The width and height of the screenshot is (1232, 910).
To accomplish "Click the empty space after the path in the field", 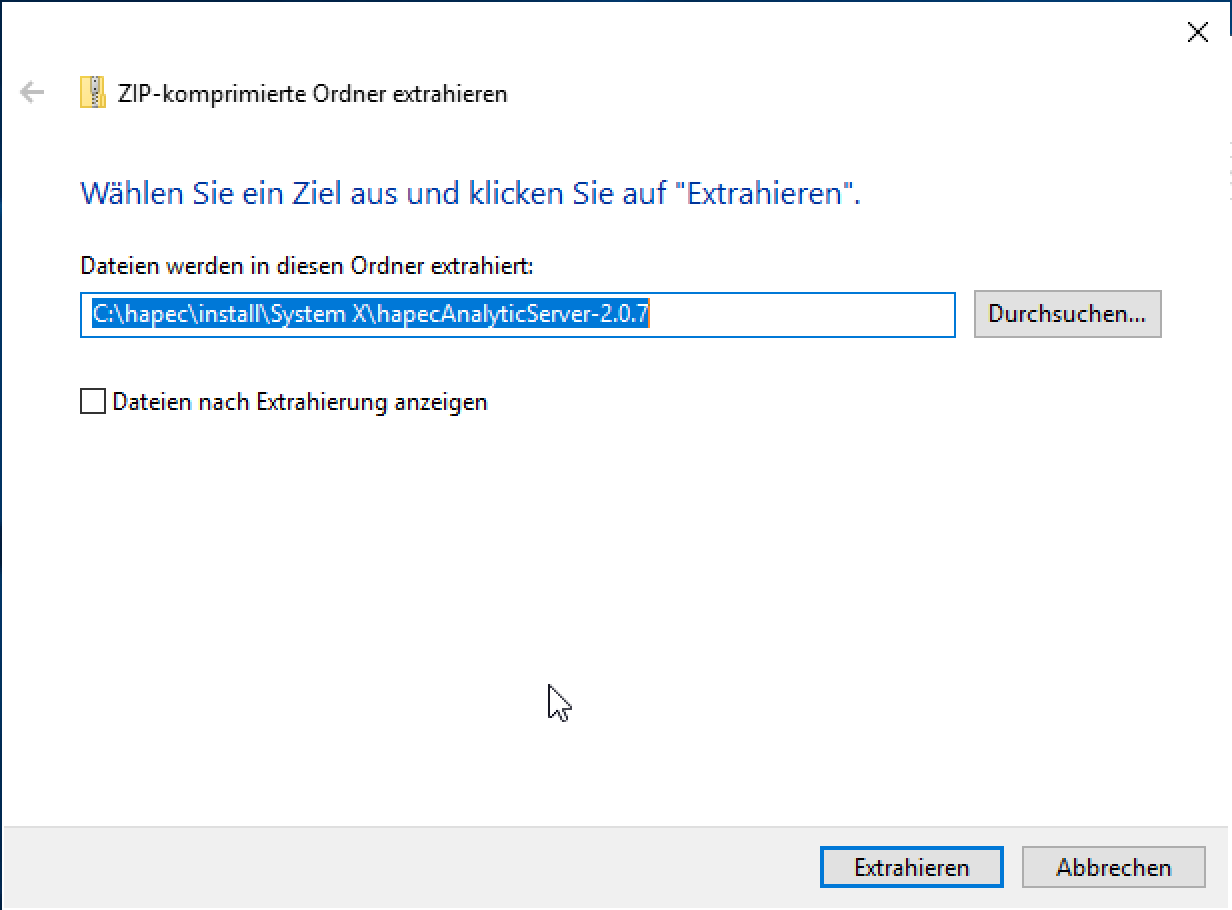I will click(x=800, y=314).
